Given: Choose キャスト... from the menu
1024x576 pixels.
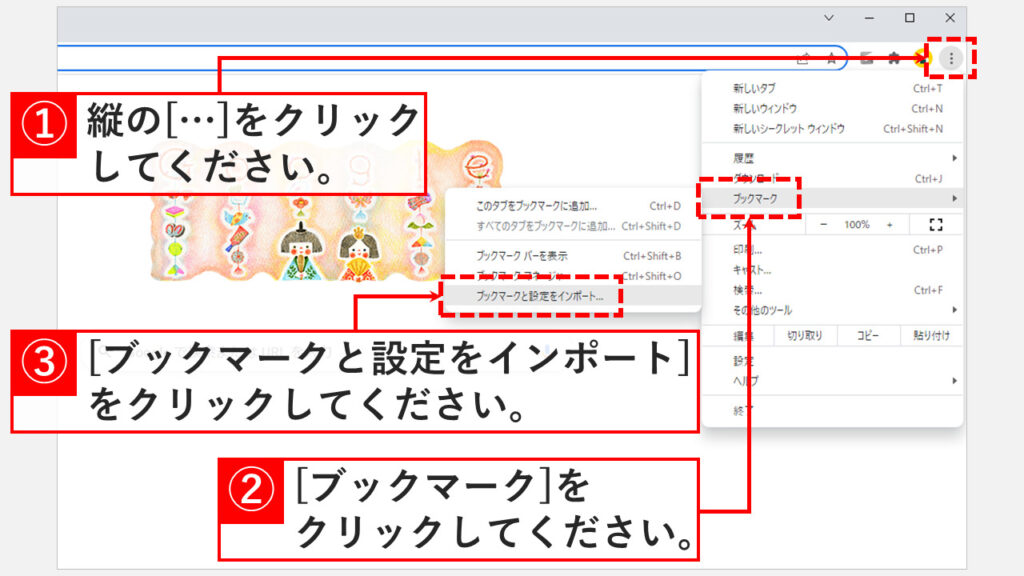Looking at the screenshot, I should click(832, 270).
